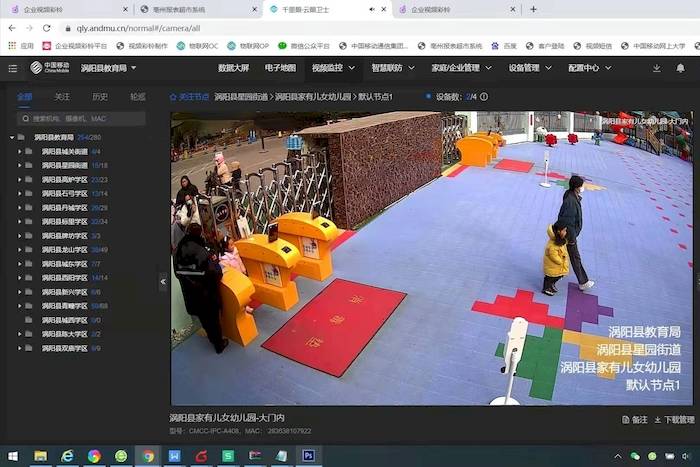Launch Internet Explorer from the taskbar
This screenshot has height=467, width=700.
click(x=67, y=456)
